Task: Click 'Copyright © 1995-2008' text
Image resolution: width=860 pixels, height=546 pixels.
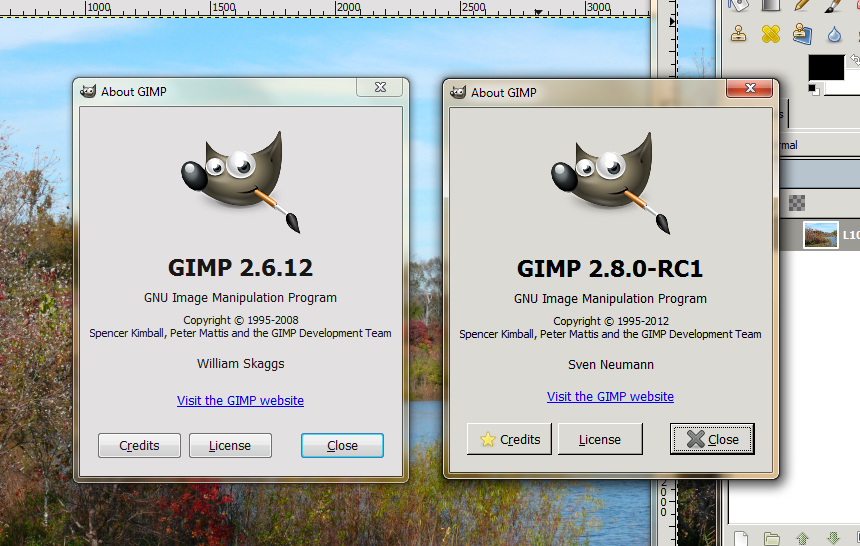Action: coord(241,320)
